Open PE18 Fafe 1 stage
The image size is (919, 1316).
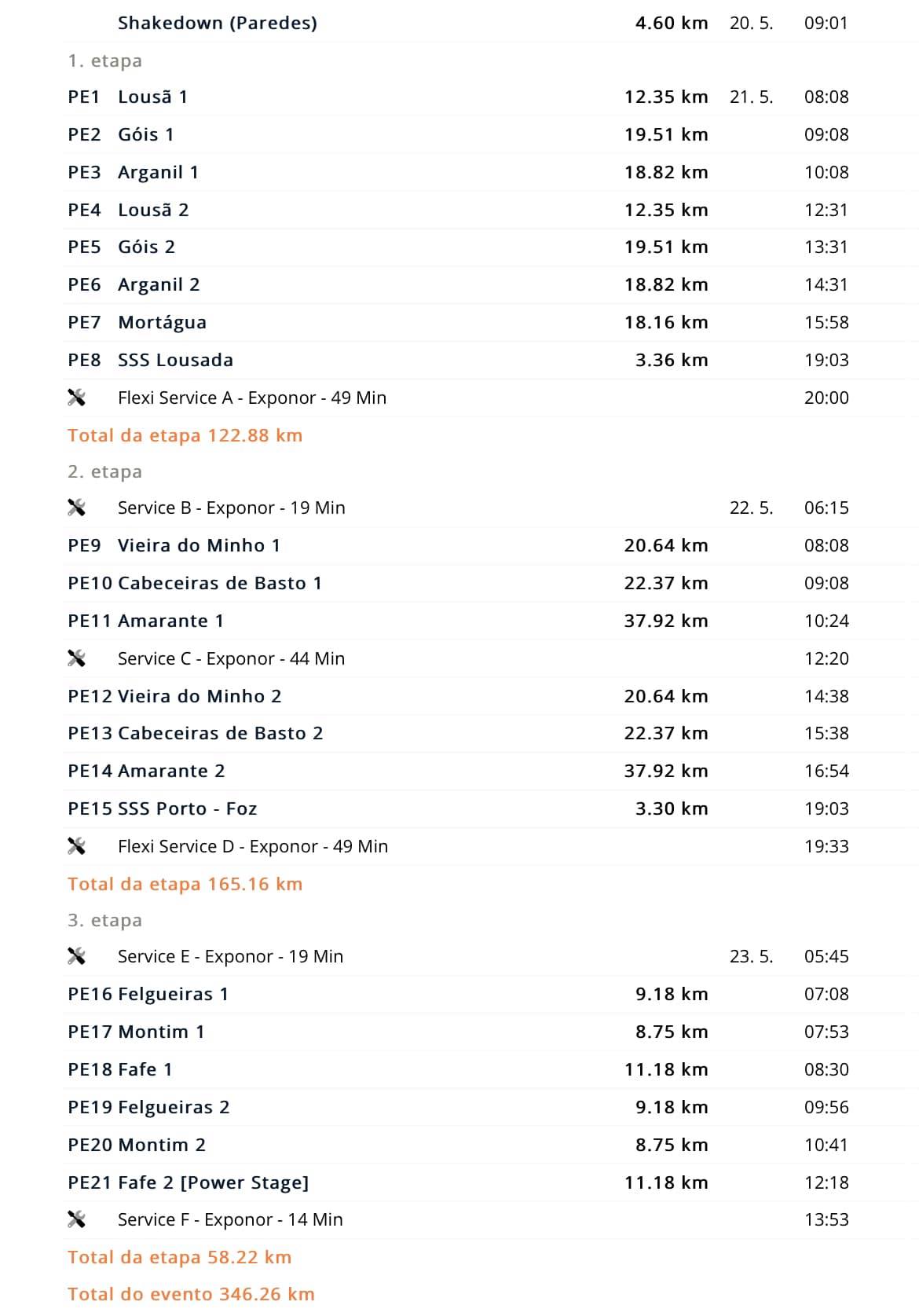click(145, 1069)
